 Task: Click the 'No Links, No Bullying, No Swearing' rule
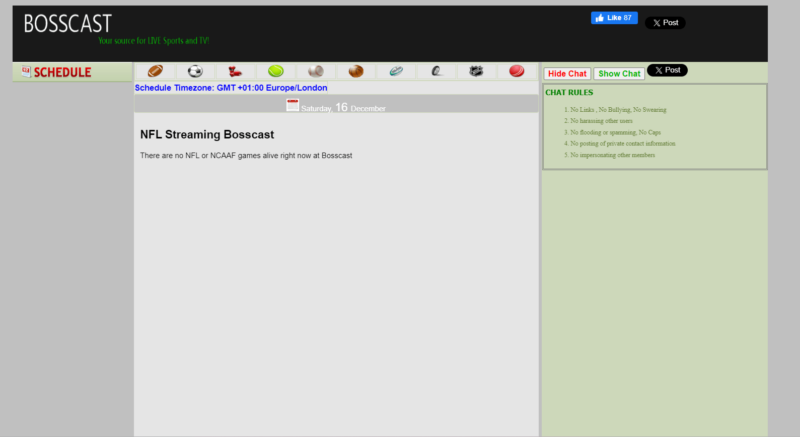(x=618, y=110)
